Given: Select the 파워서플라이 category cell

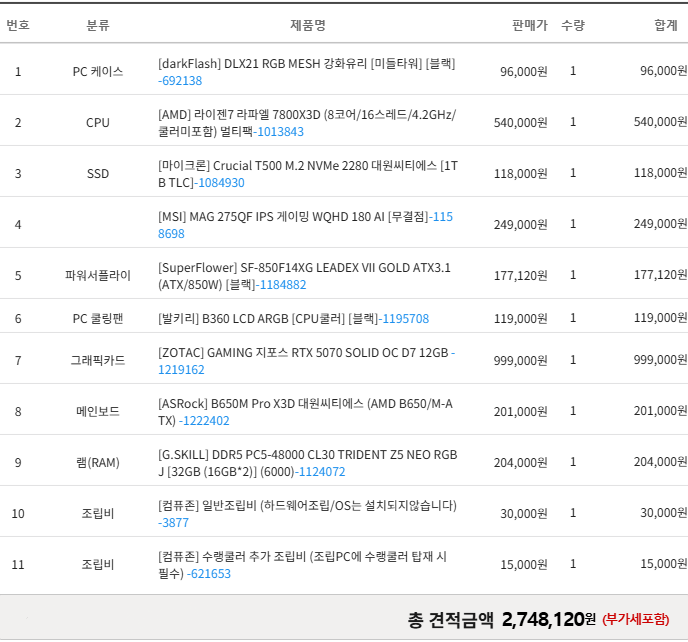Looking at the screenshot, I should point(98,275).
